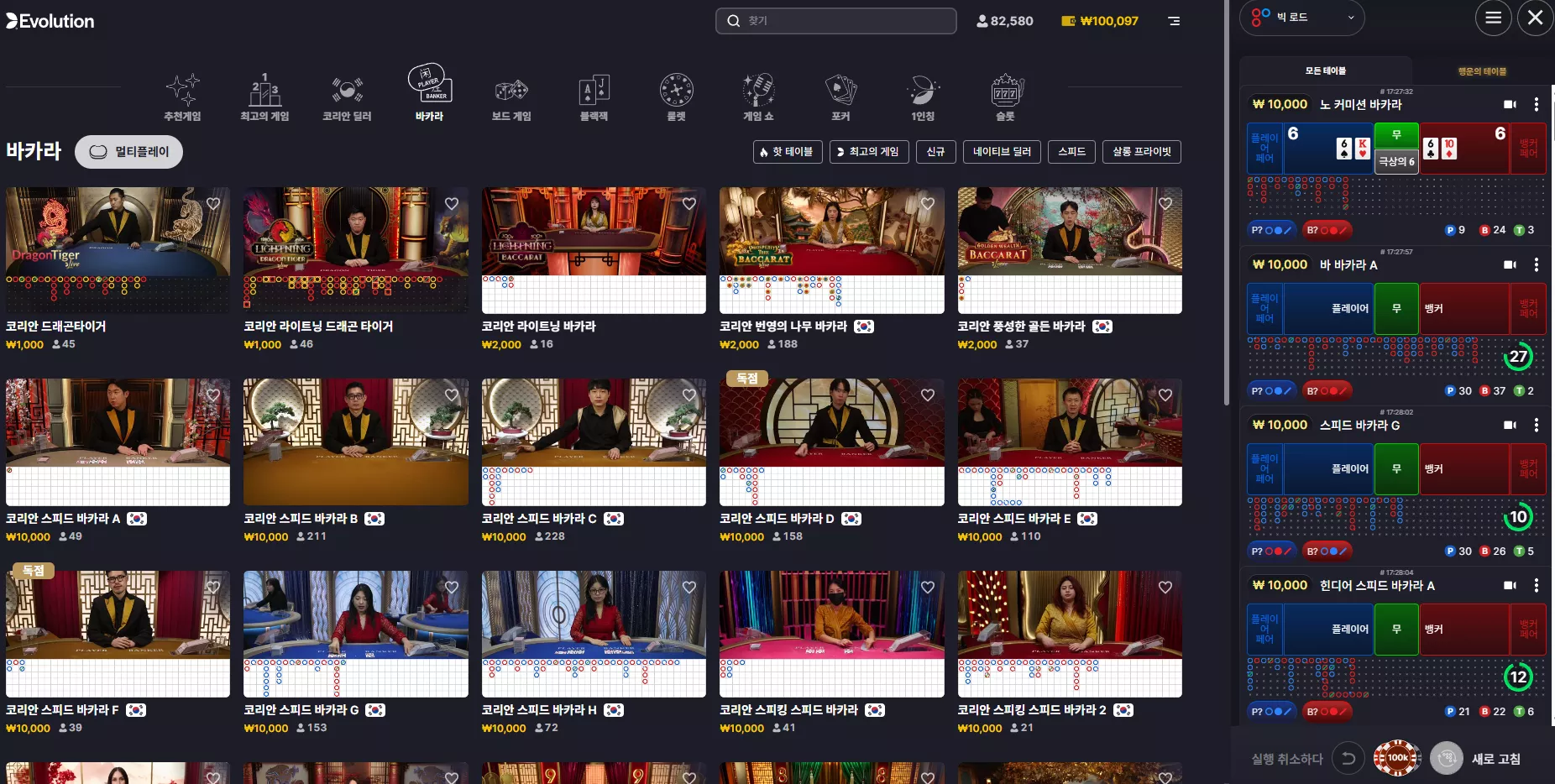Bet on 무 tie in 힌디어 스피드 바카라 A
The width and height of the screenshot is (1555, 784).
pyautogui.click(x=1396, y=630)
